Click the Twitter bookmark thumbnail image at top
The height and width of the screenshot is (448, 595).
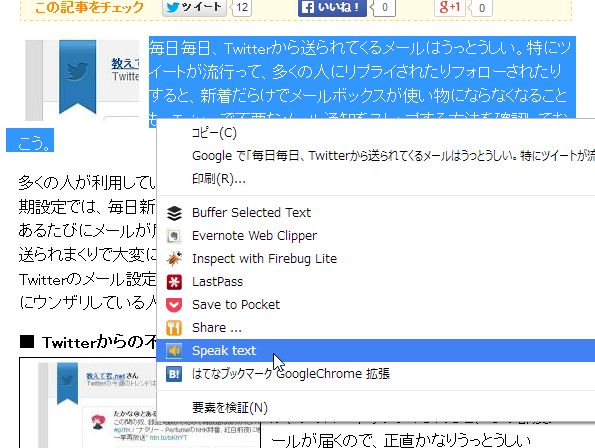click(82, 80)
